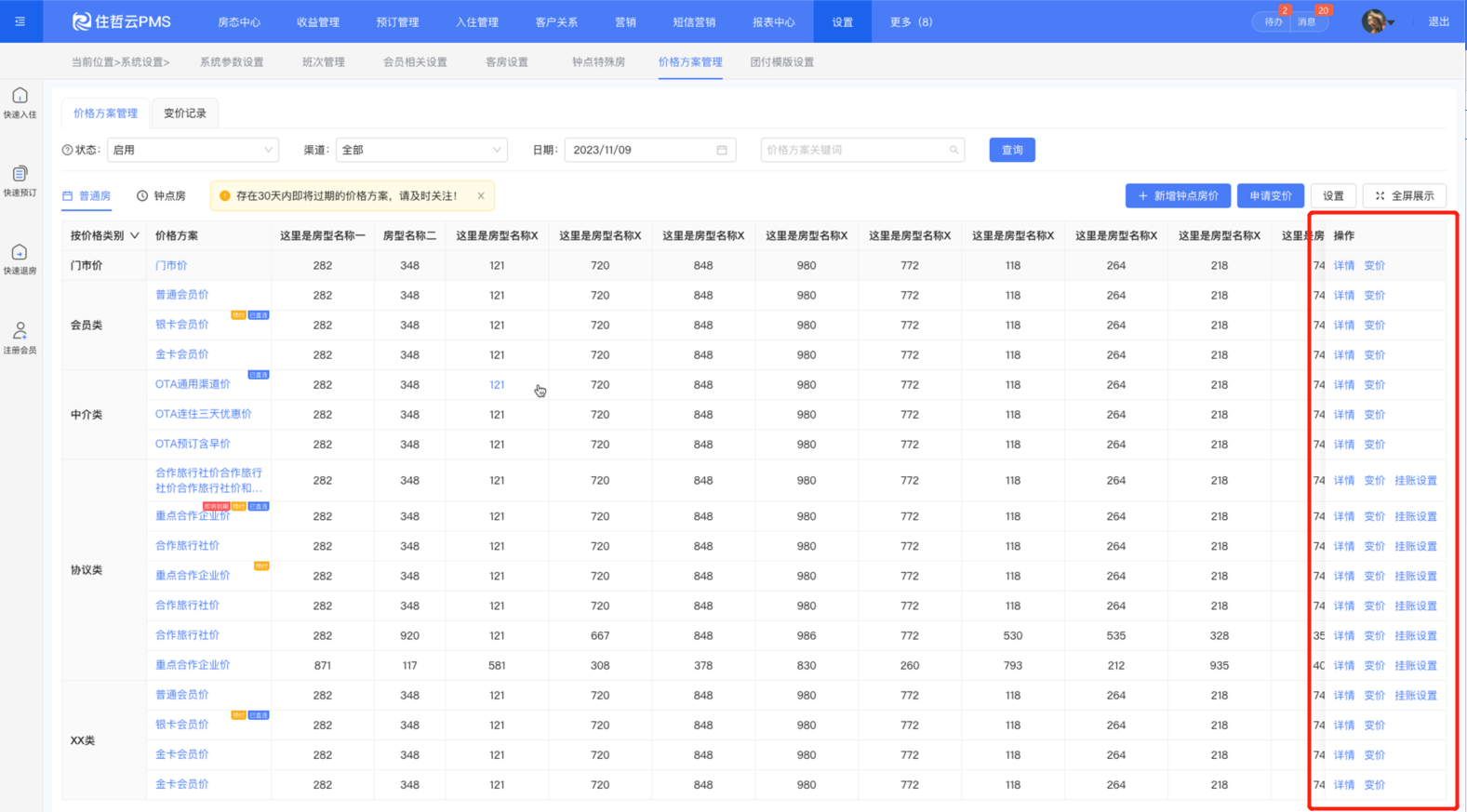Open 营销 in top navigation

click(x=625, y=21)
